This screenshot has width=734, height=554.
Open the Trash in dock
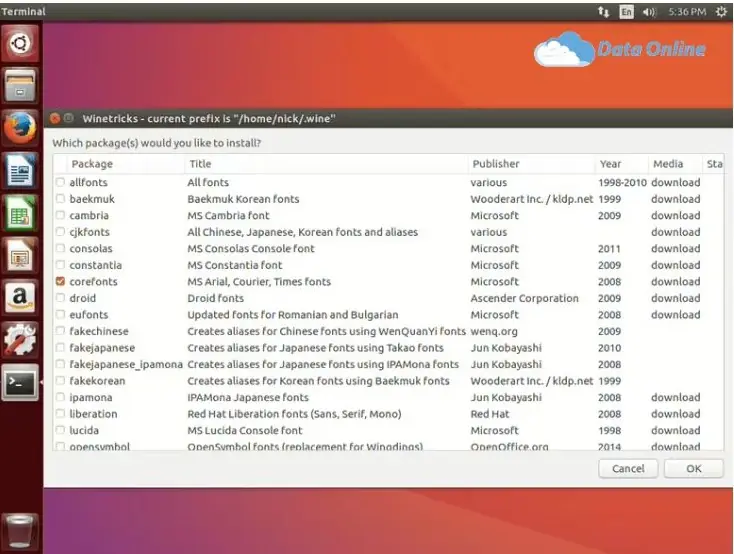[x=20, y=531]
